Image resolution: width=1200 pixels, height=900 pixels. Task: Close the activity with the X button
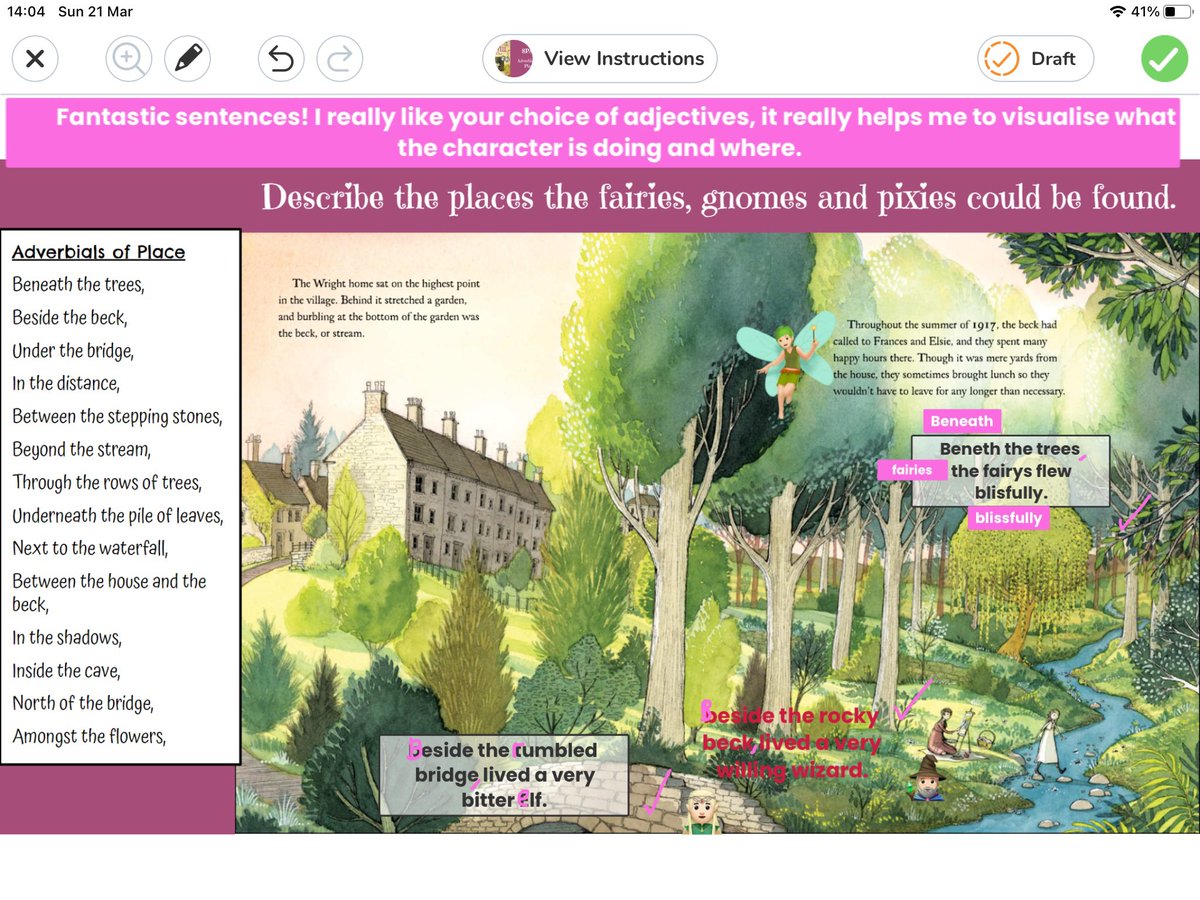pos(35,59)
